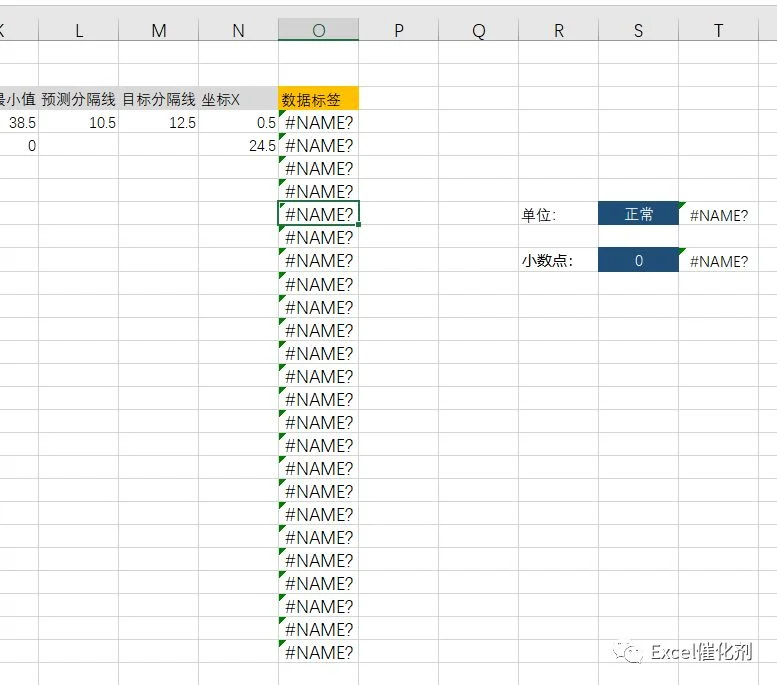The image size is (777, 685).
Task: Select column O header
Action: tap(319, 30)
